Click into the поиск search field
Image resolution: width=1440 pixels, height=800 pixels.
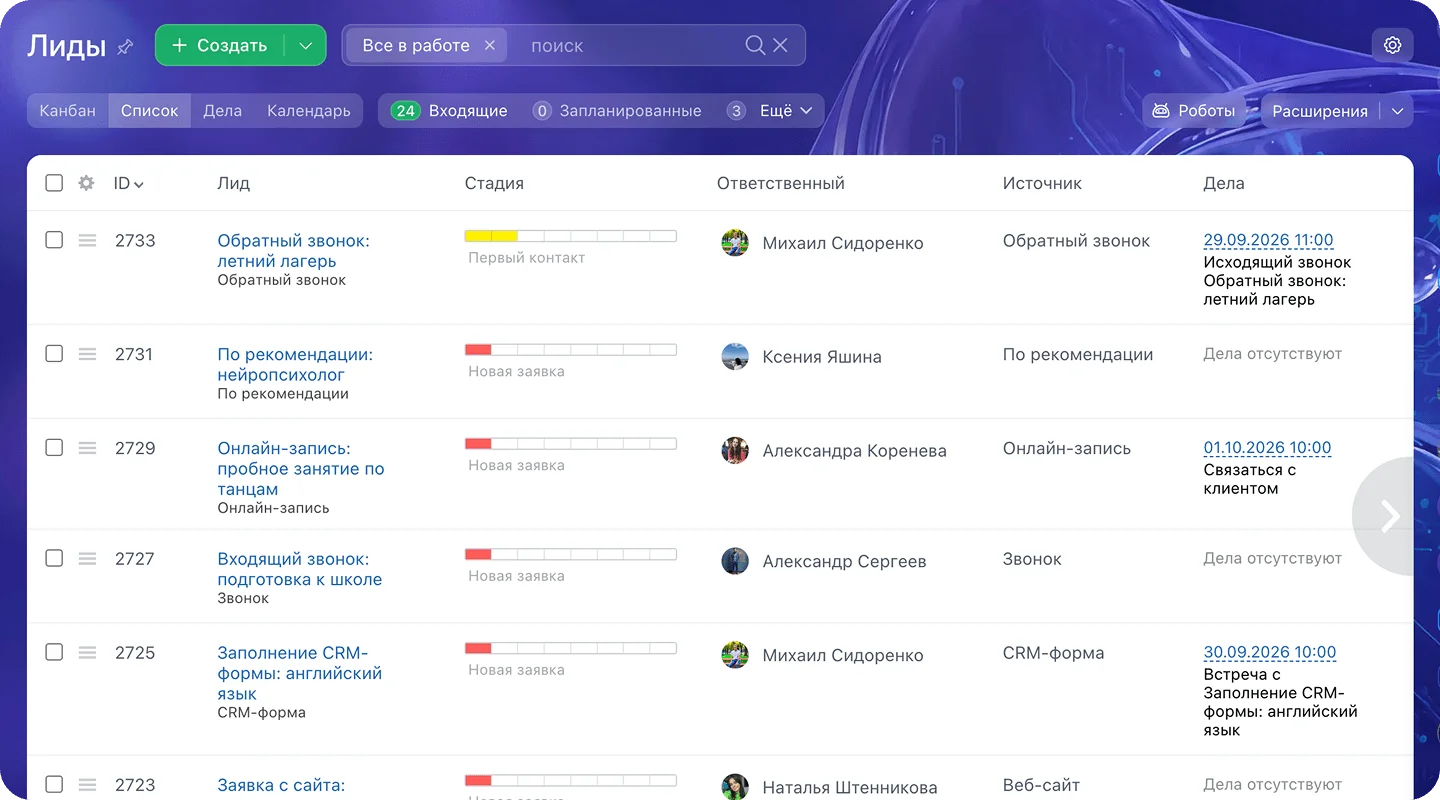tap(630, 45)
